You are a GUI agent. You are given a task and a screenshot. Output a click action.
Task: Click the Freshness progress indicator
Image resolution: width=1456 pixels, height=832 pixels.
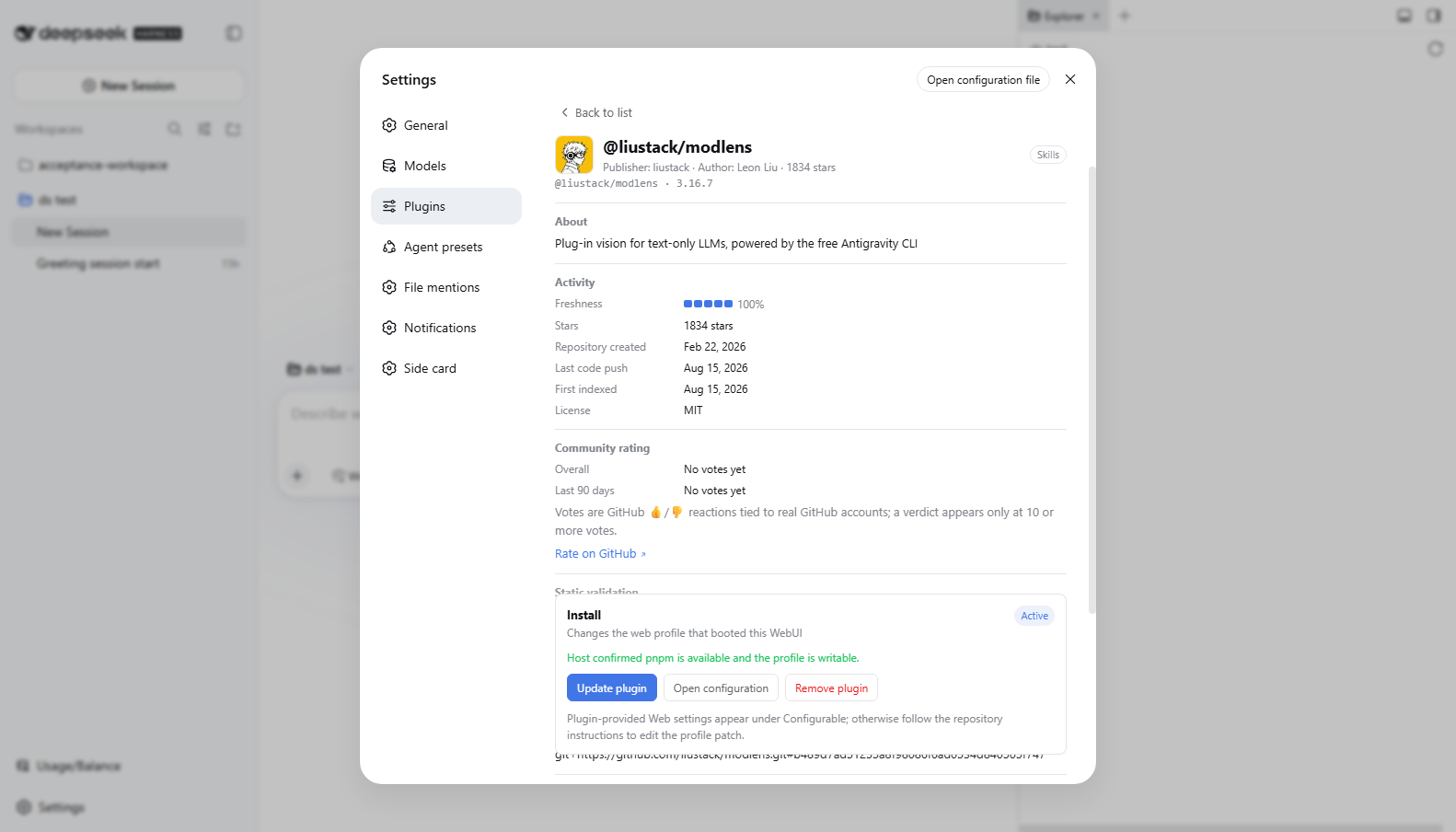[x=708, y=304]
